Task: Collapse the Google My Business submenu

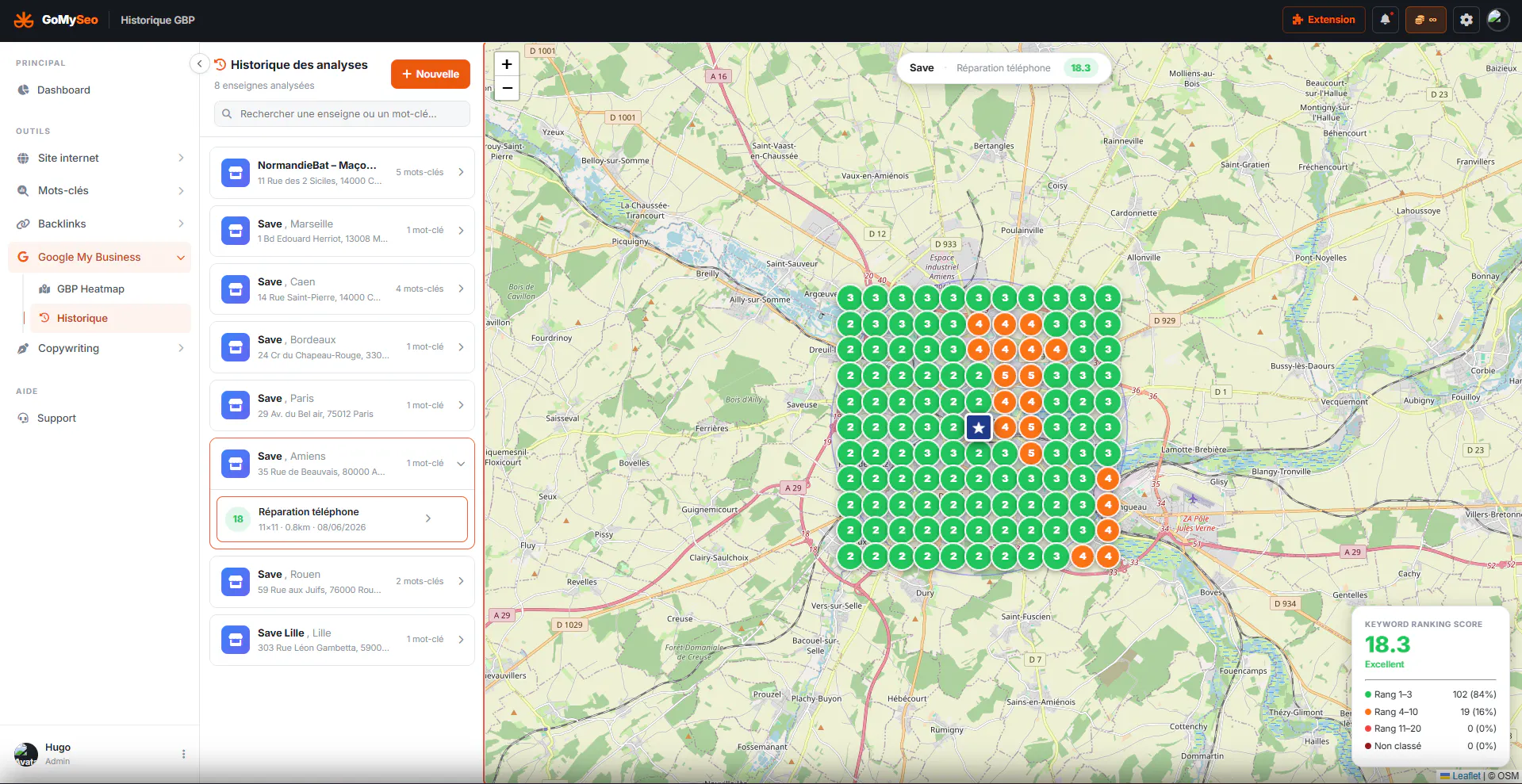Action: (x=181, y=258)
